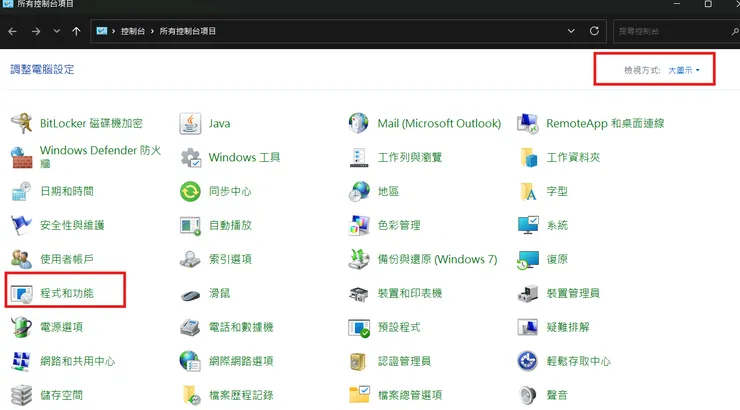Open Windows Defender 防火牆 icon
The image size is (740, 410).
[22, 158]
